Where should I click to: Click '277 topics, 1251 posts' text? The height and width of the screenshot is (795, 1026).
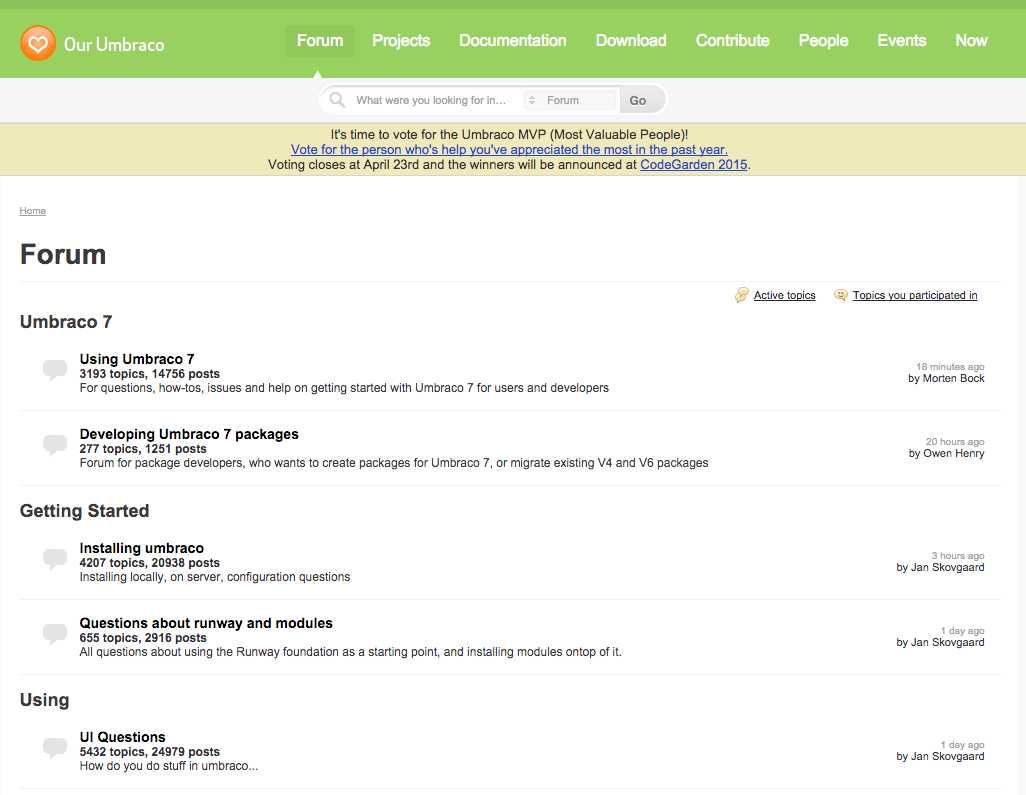pos(143,449)
